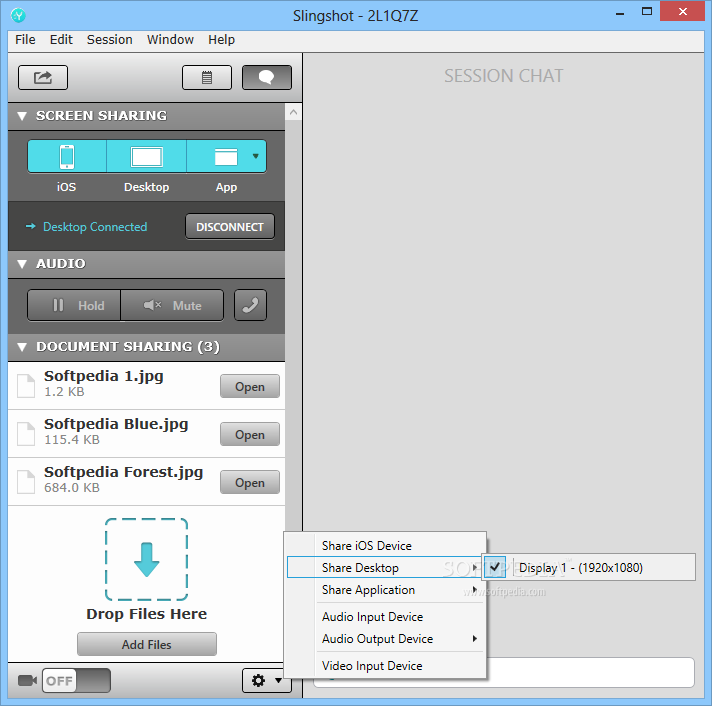The height and width of the screenshot is (706, 712).
Task: Open the Help menu
Action: point(222,39)
